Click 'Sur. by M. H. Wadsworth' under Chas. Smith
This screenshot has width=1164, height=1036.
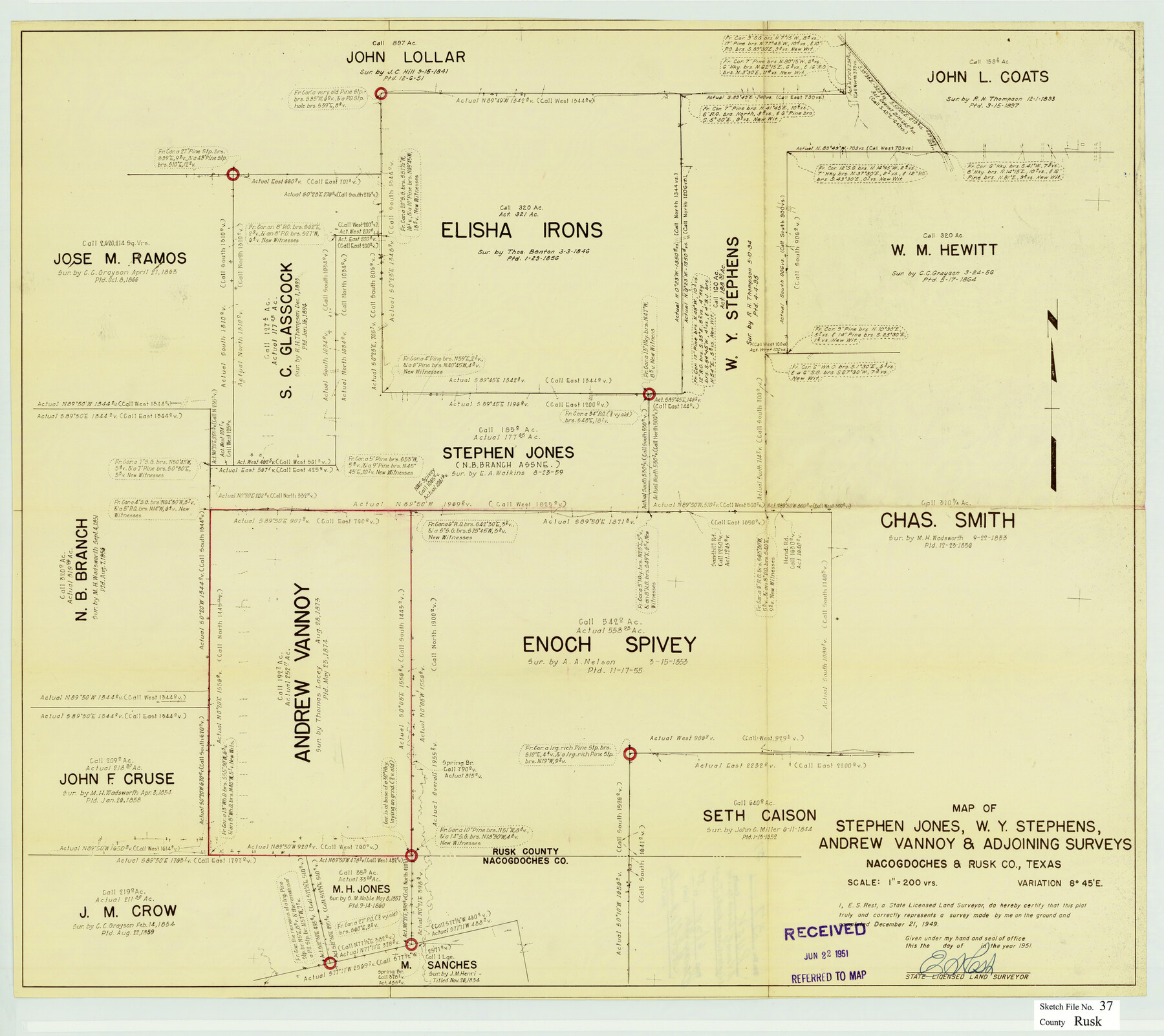tap(926, 537)
